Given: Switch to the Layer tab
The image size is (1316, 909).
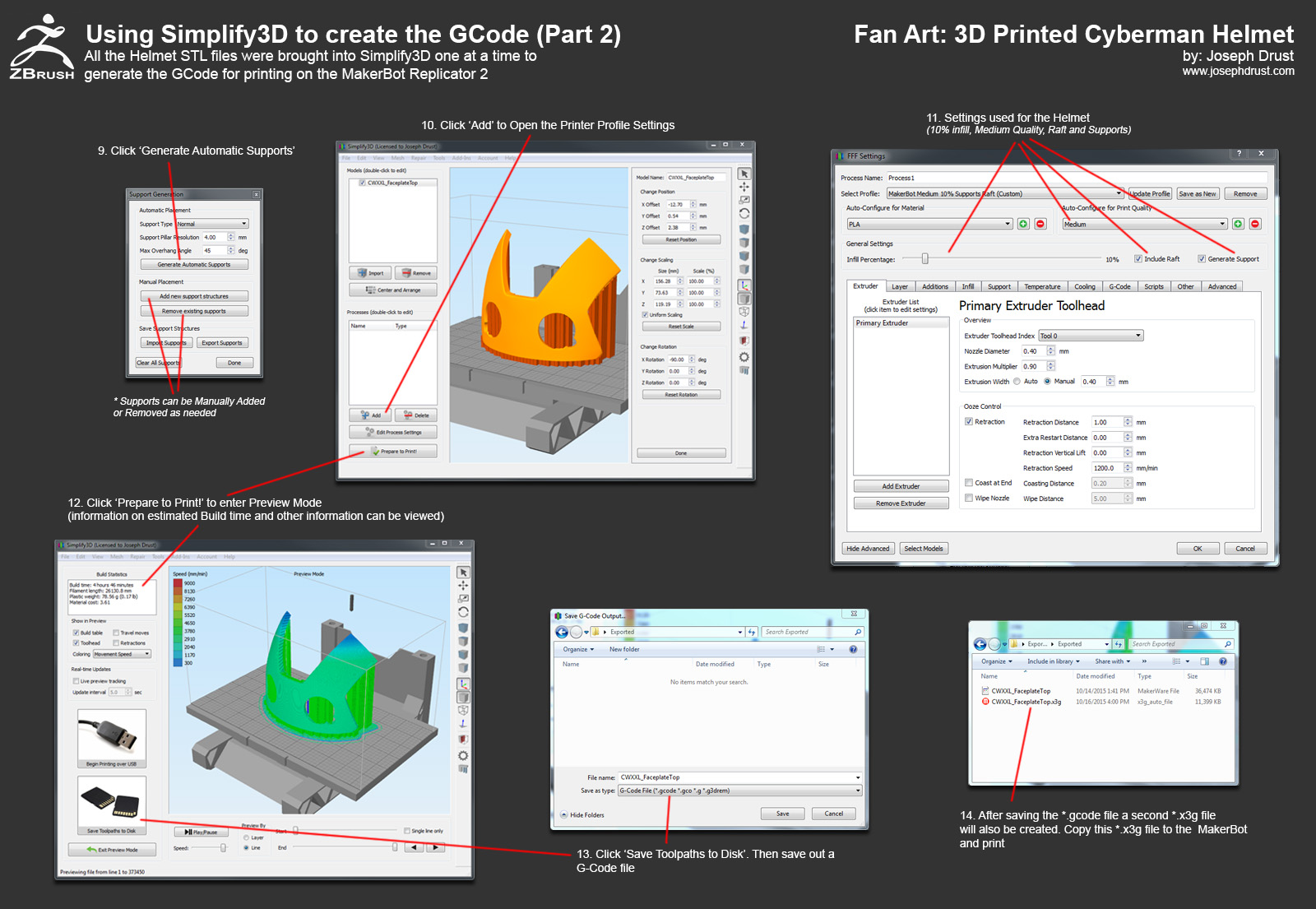Looking at the screenshot, I should (900, 286).
